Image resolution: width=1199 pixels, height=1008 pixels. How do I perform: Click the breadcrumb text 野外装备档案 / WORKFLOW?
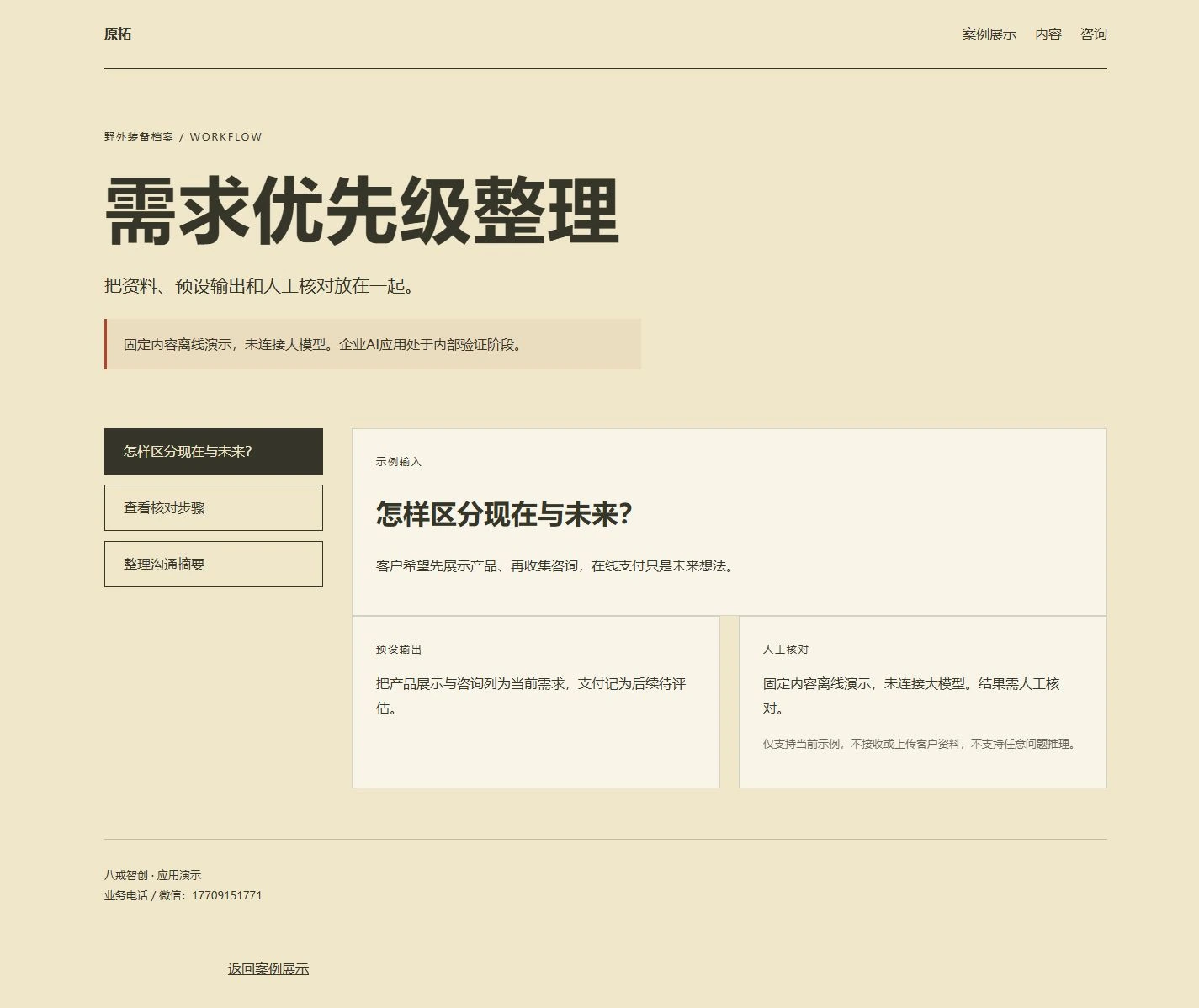pos(183,136)
